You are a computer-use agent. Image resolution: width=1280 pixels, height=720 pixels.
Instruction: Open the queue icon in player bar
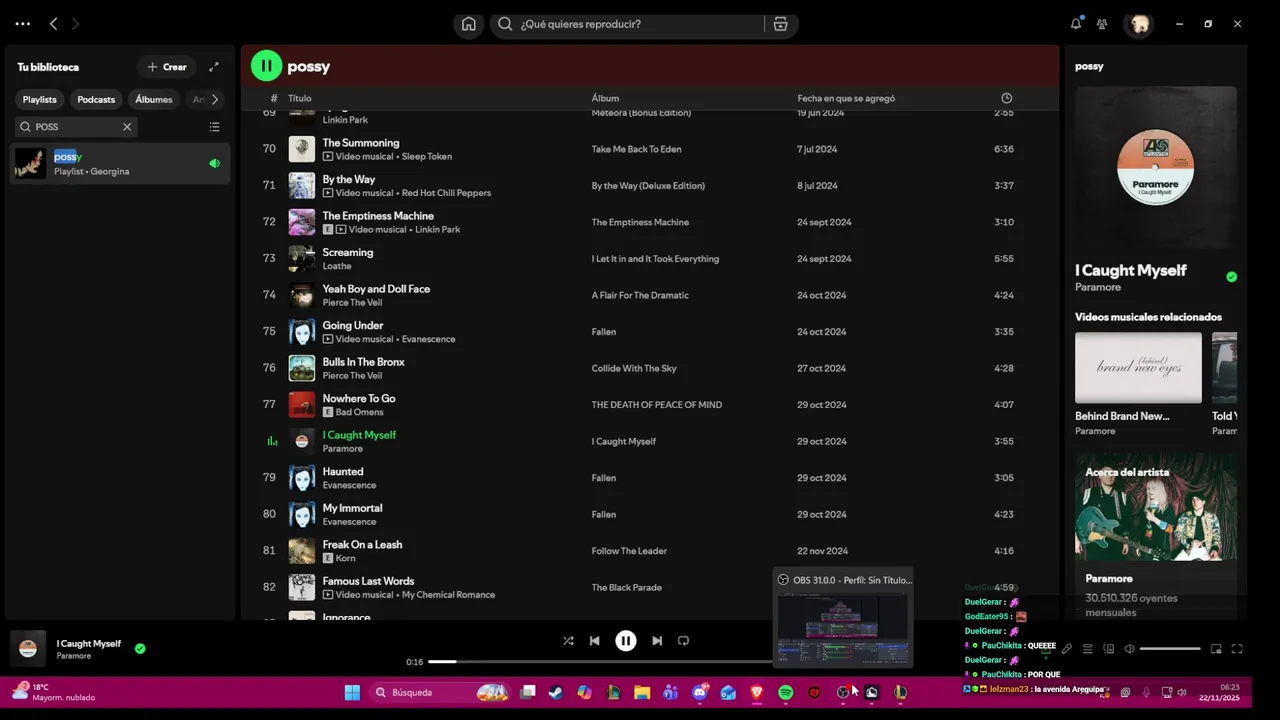pos(1088,649)
